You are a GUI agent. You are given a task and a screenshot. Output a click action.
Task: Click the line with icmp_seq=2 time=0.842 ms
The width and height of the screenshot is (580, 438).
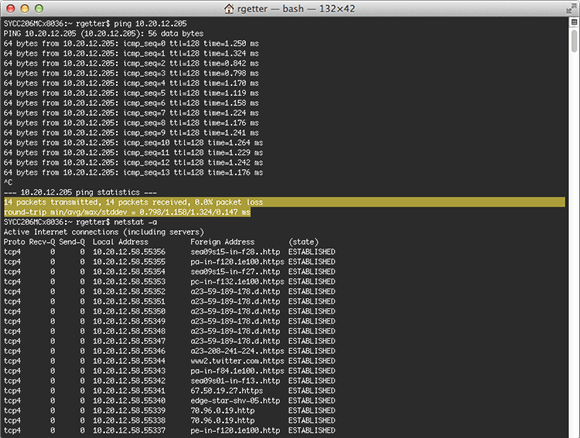click(x=131, y=63)
